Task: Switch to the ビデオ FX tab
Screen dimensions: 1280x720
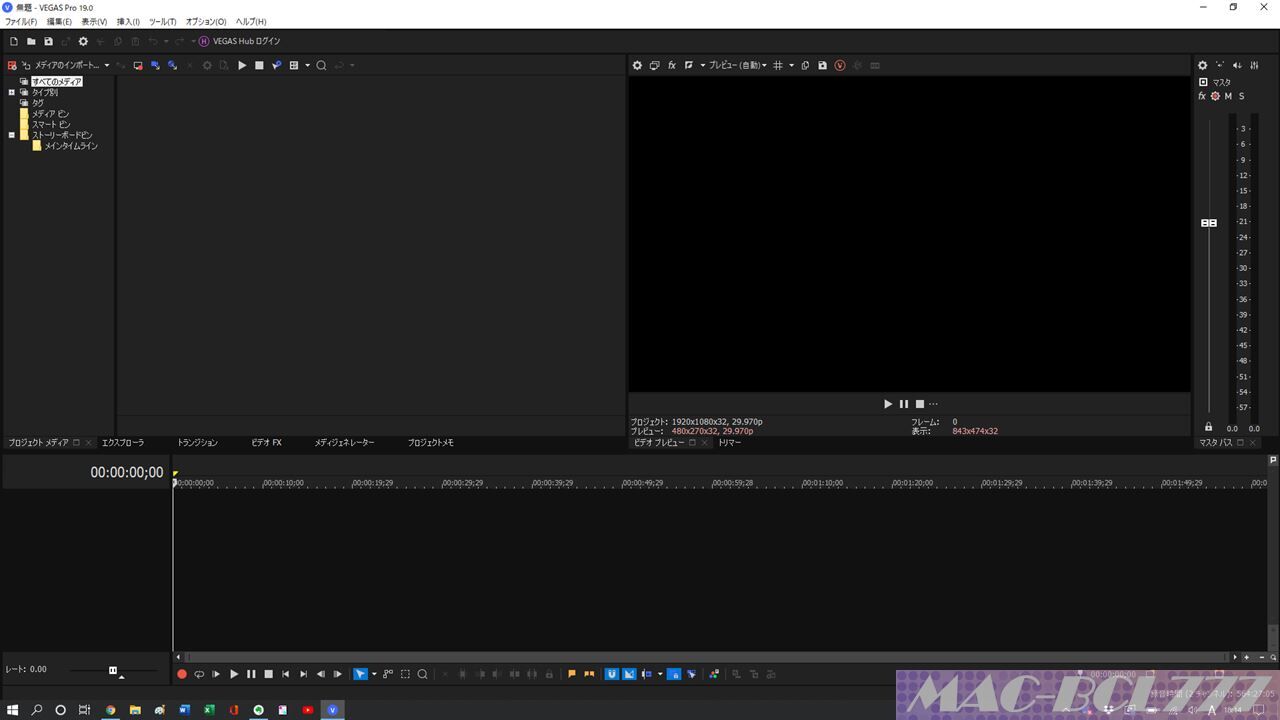Action: 266,442
